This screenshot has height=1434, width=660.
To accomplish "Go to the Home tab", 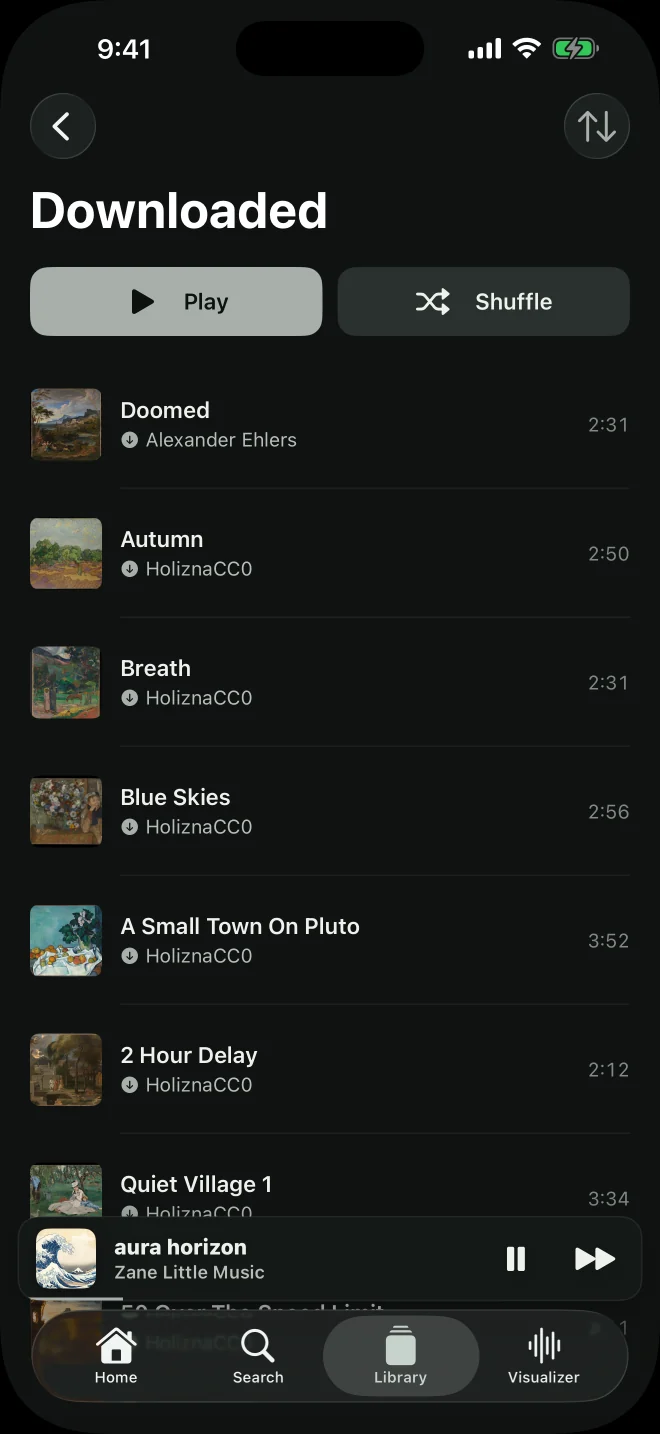I will click(116, 1356).
